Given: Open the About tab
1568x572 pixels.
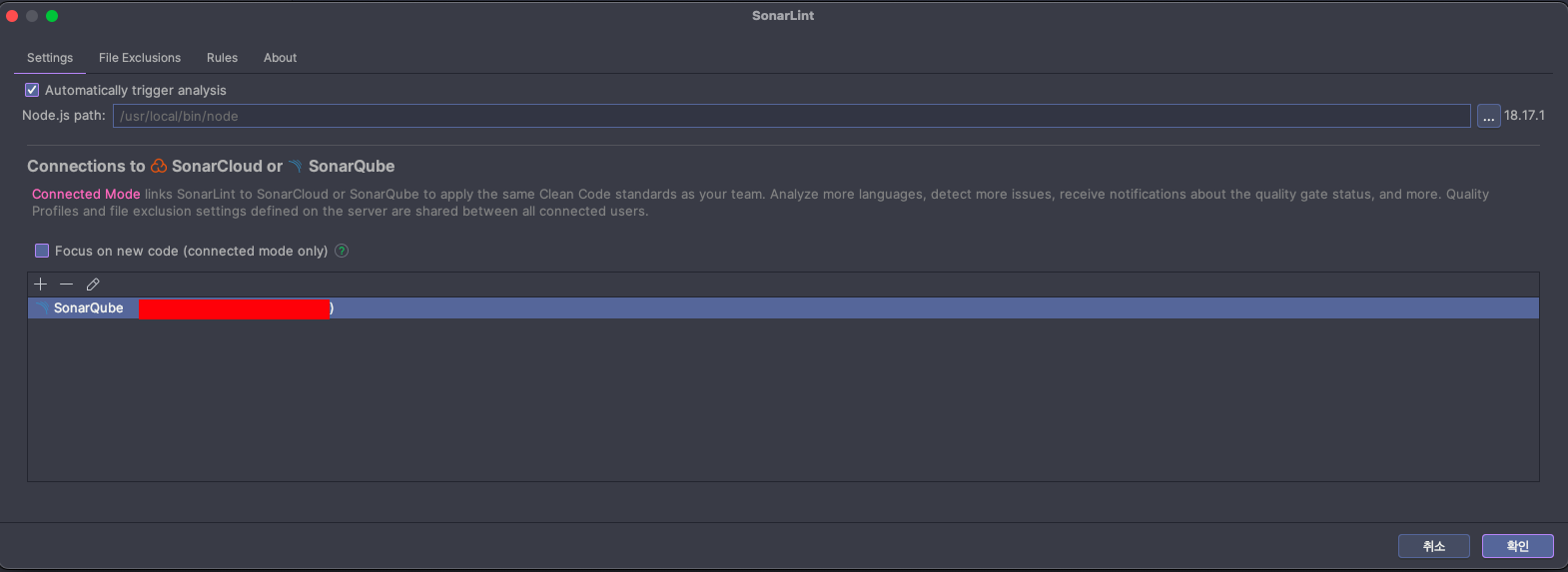Looking at the screenshot, I should click(x=280, y=58).
